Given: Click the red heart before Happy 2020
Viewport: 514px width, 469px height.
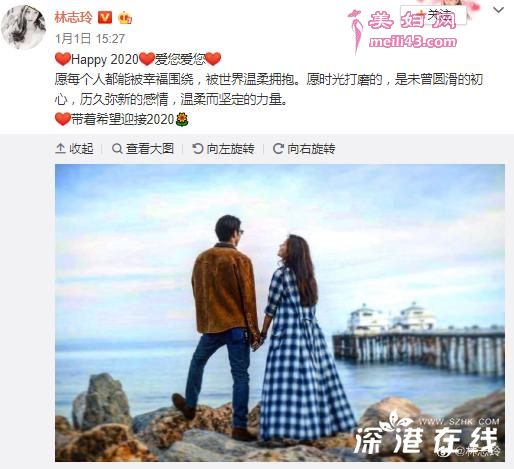Looking at the screenshot, I should pos(63,59).
